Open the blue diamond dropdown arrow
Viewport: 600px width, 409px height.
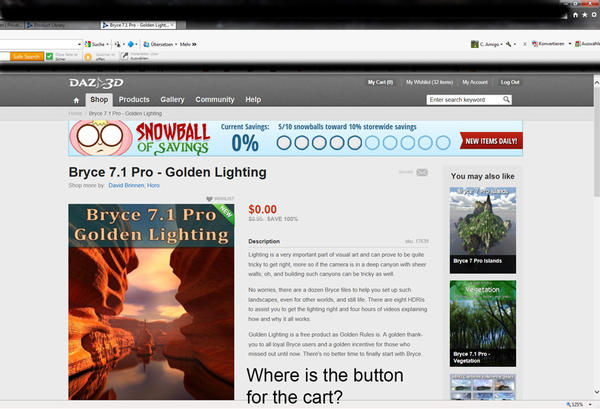pyautogui.click(x=136, y=44)
